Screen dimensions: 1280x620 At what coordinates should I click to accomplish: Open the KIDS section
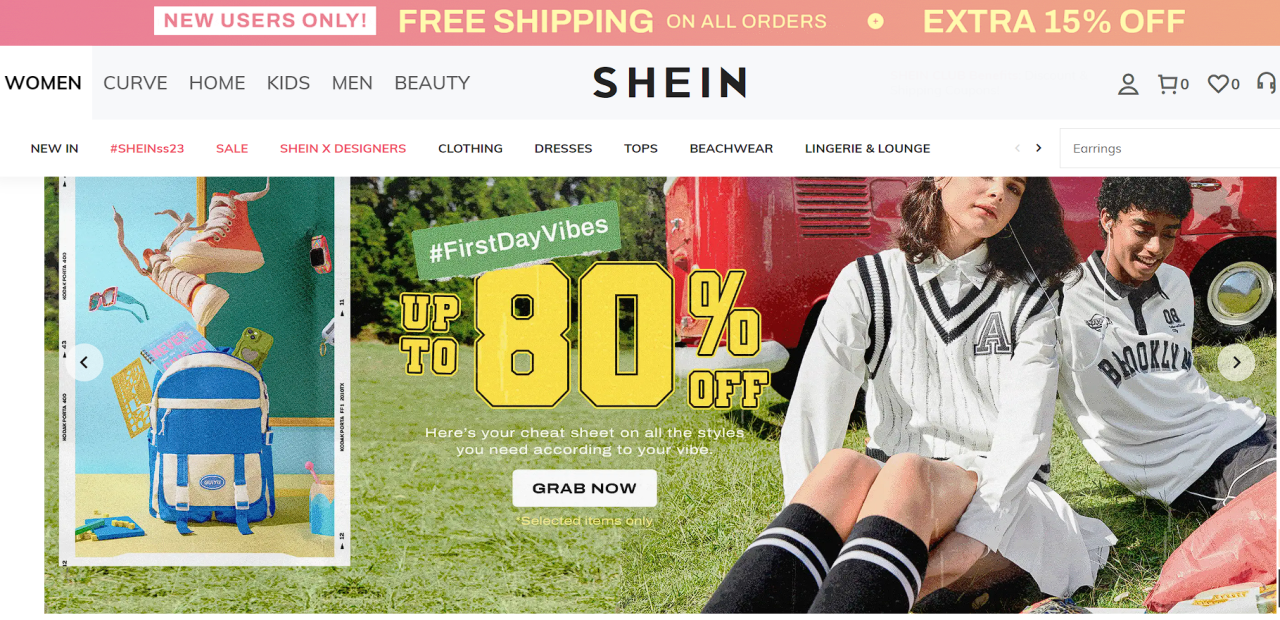[288, 83]
